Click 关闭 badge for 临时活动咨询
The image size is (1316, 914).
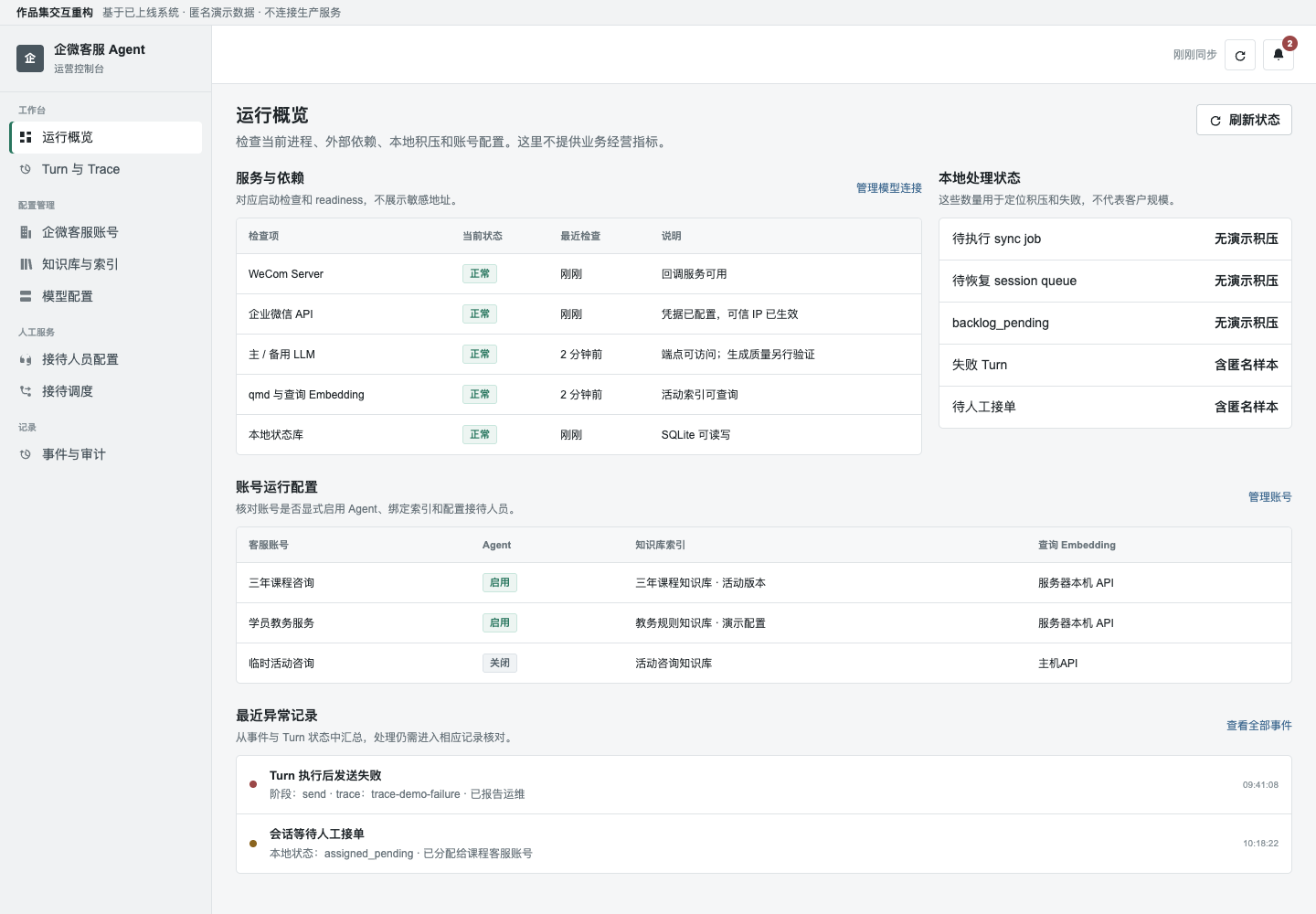500,664
